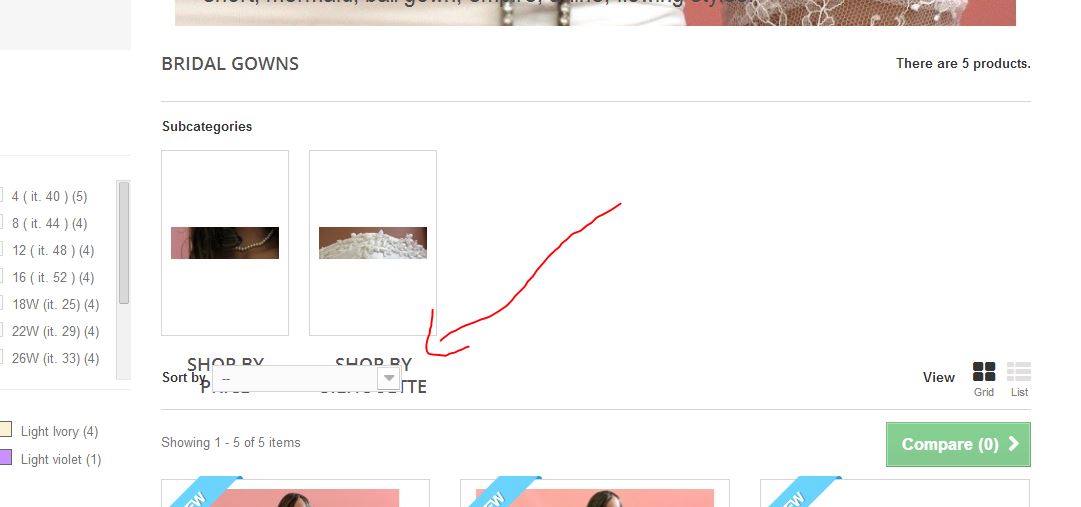Click the Light Ivory (4) filter link
Viewport: 1081px width, 507px height.
coord(59,431)
